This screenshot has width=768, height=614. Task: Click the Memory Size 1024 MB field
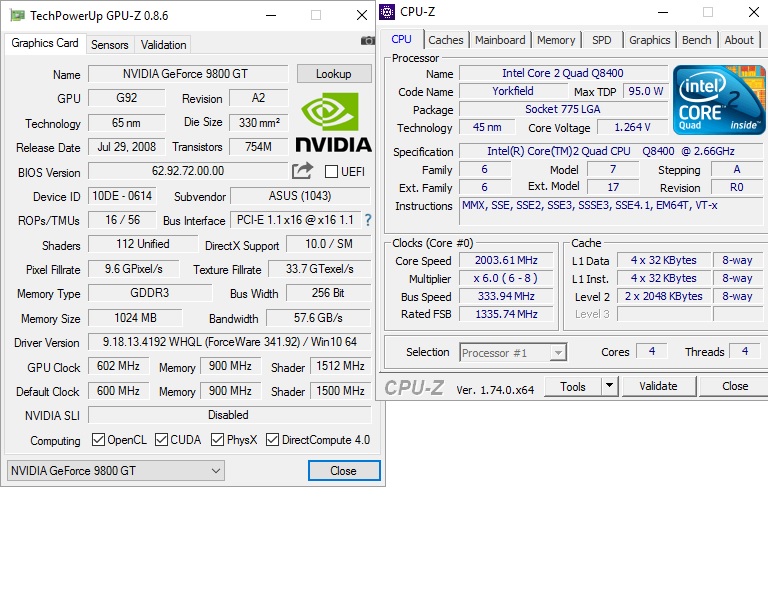click(135, 318)
